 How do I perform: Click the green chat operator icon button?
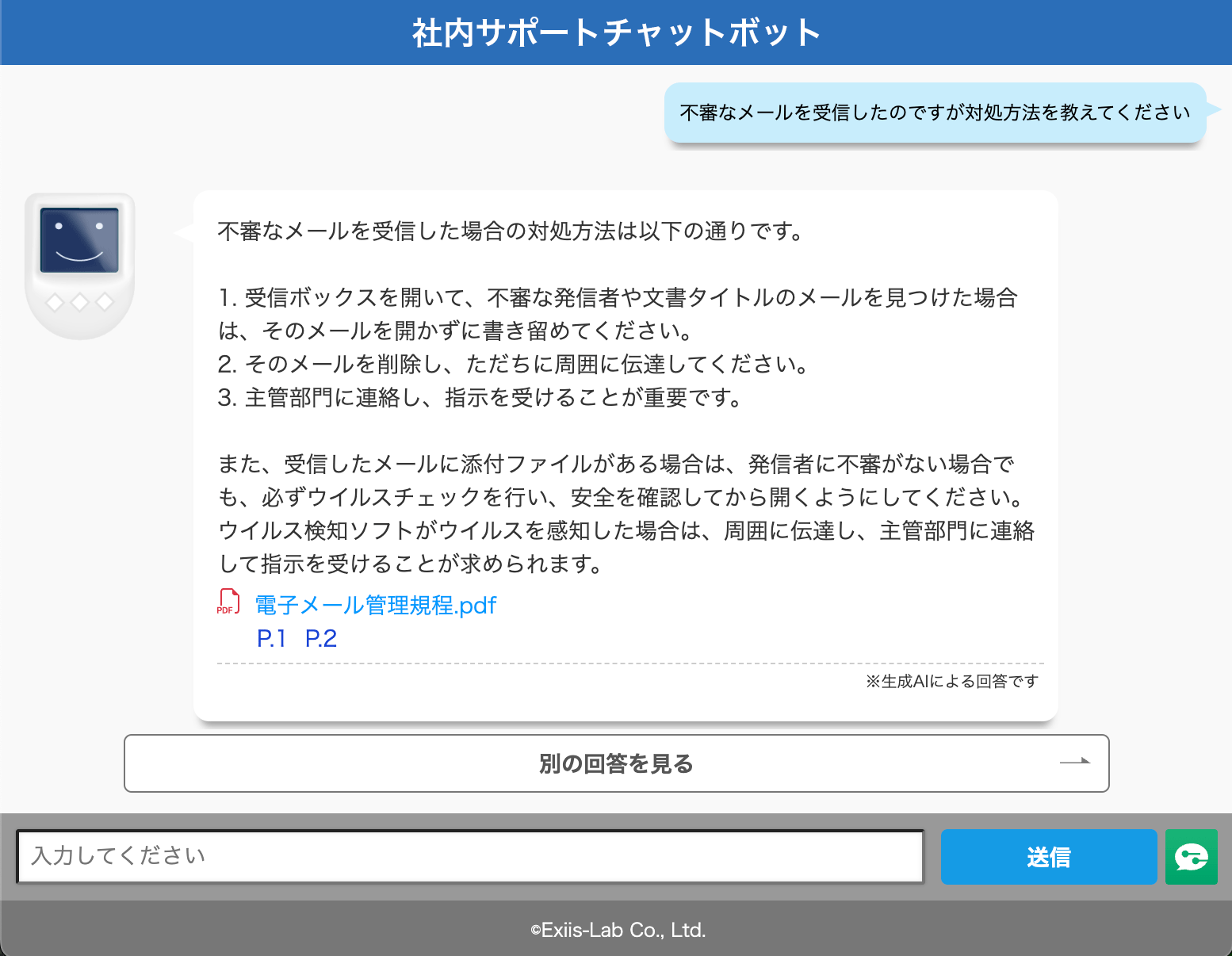(x=1191, y=857)
